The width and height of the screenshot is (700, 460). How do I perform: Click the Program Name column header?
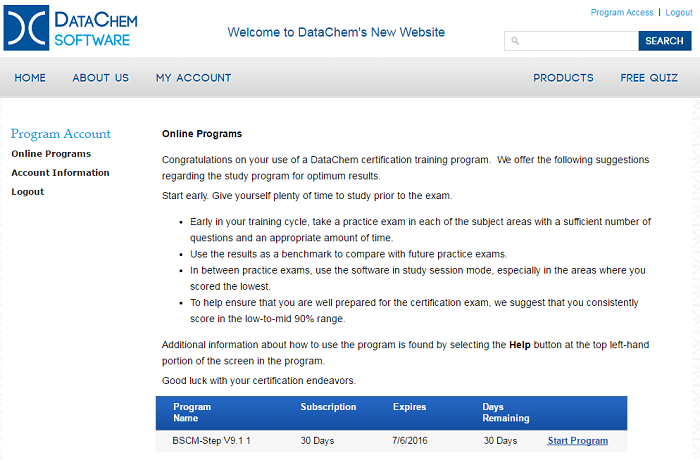(x=192, y=412)
